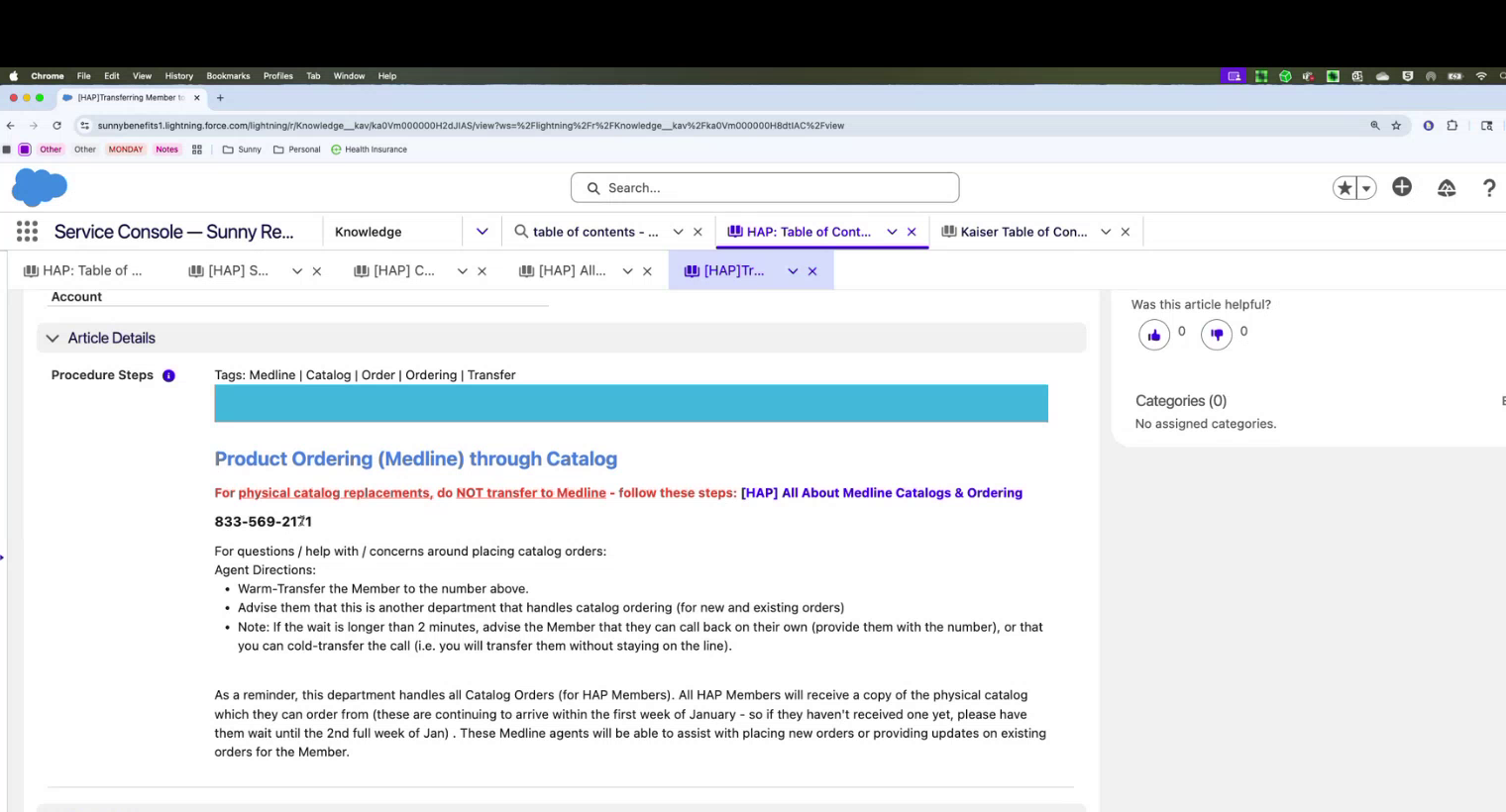Screen dimensions: 1506x812
Task: Click the Procedure Steps info icon
Action: (168, 375)
